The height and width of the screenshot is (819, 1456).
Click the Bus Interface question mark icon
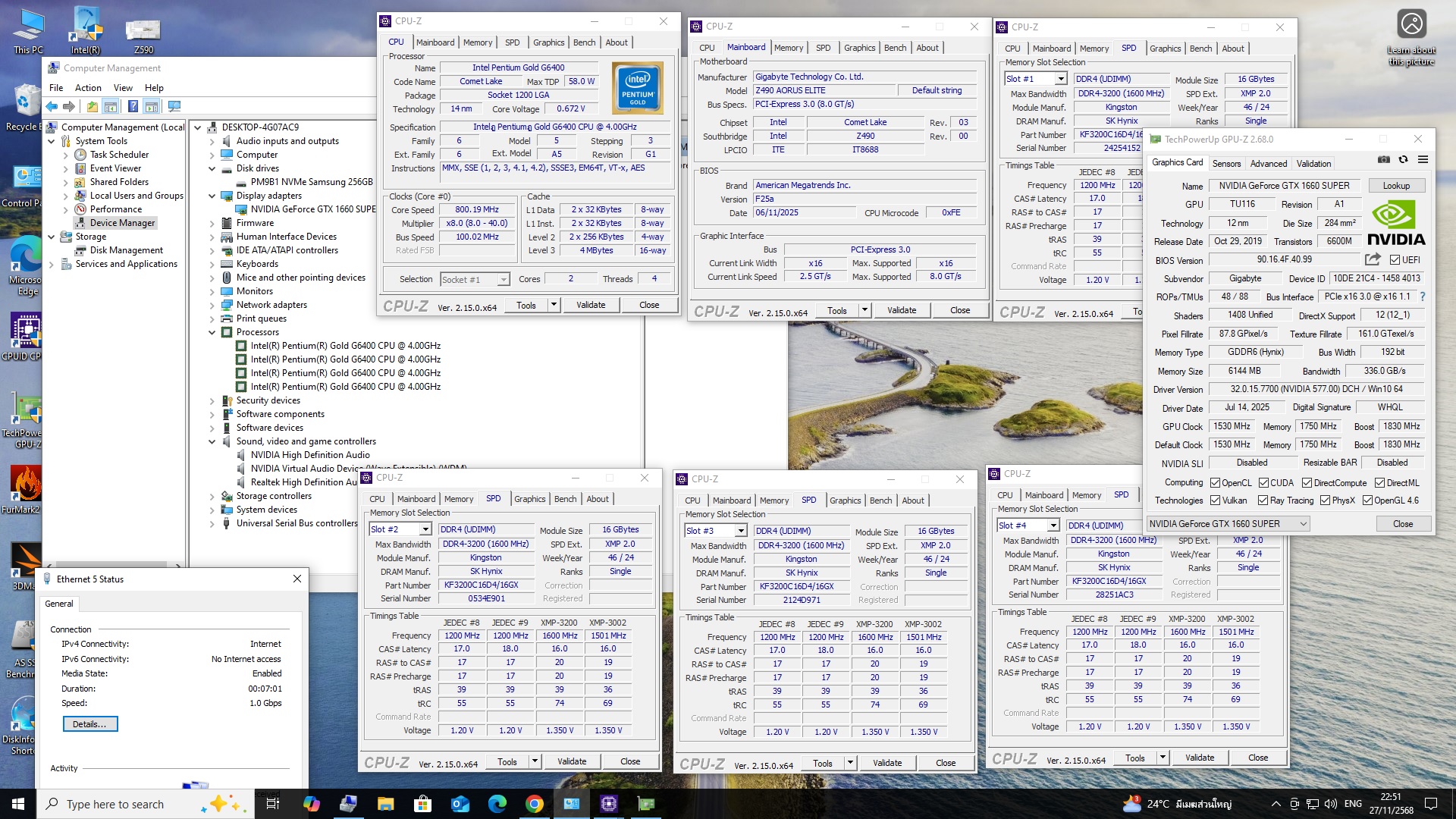click(1422, 297)
